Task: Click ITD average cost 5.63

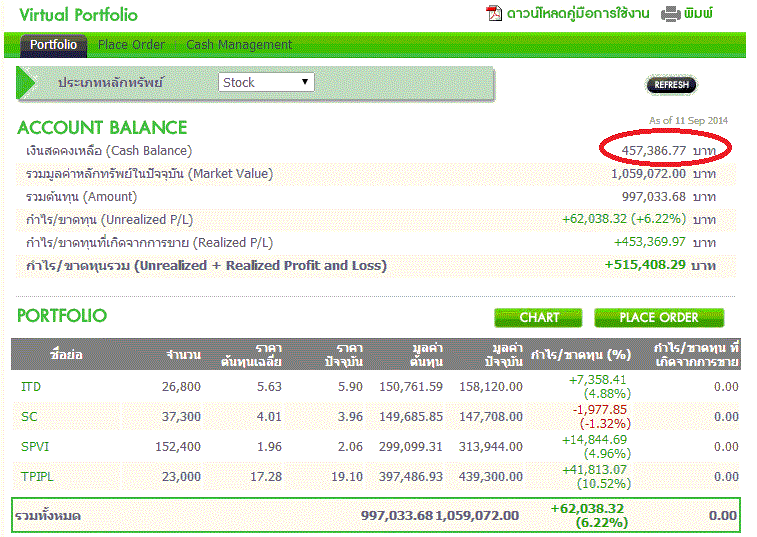Action: pos(269,387)
